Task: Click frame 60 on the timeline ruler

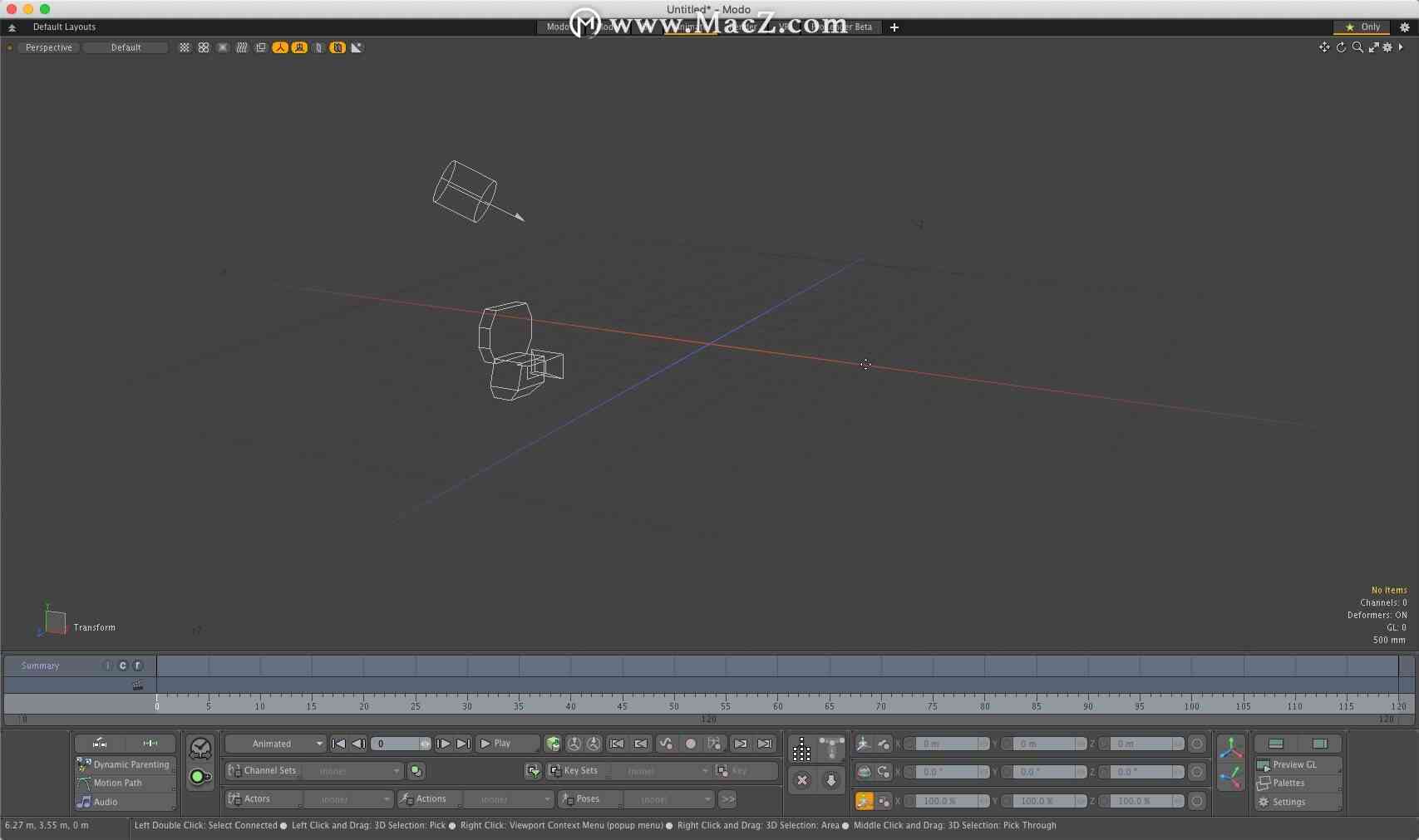Action: pos(777,705)
